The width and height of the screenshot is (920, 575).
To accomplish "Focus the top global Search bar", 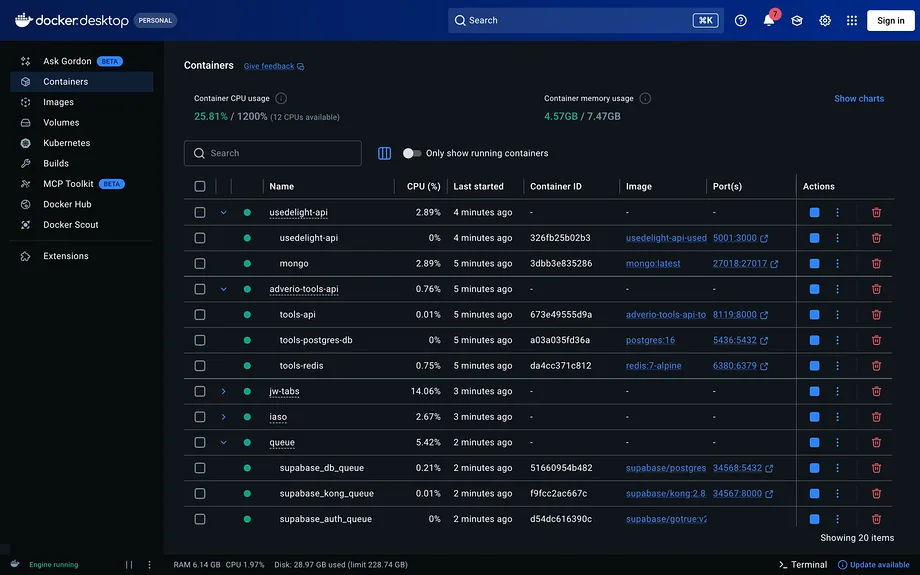I will [586, 21].
